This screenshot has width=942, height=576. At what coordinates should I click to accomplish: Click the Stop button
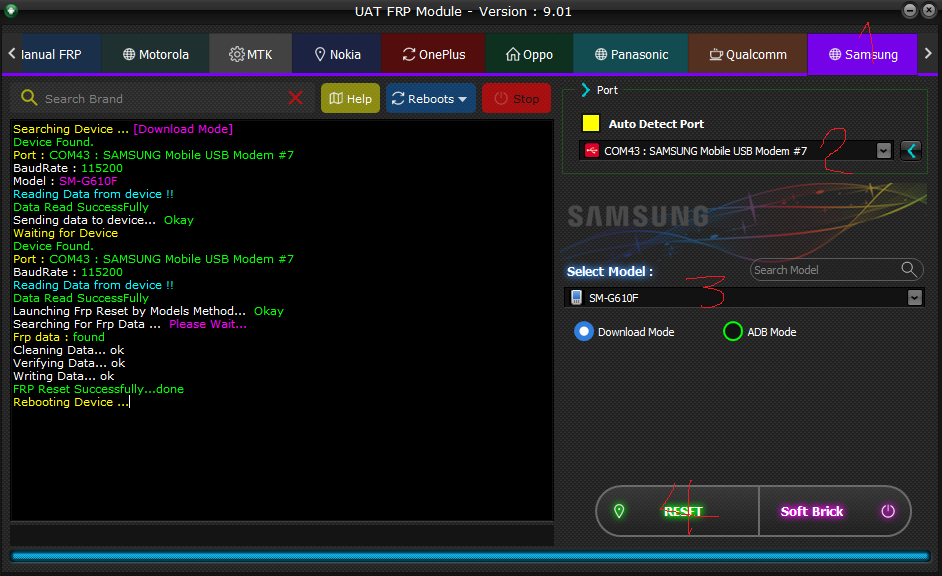pos(516,98)
